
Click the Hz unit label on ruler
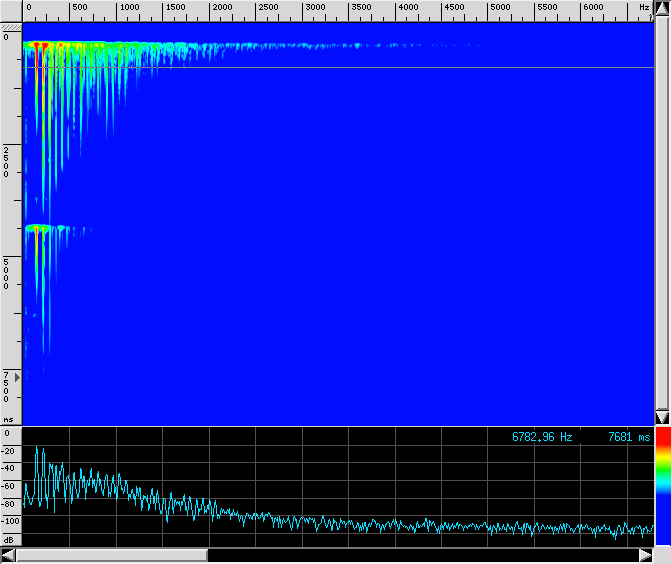pyautogui.click(x=643, y=8)
